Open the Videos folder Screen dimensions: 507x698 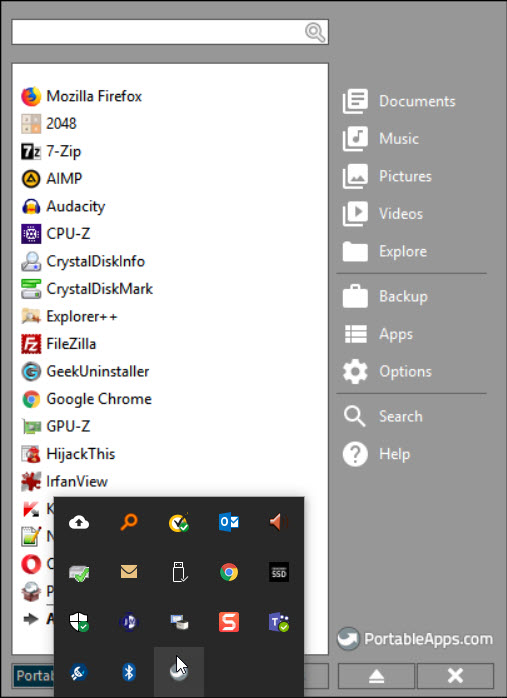click(x=383, y=214)
